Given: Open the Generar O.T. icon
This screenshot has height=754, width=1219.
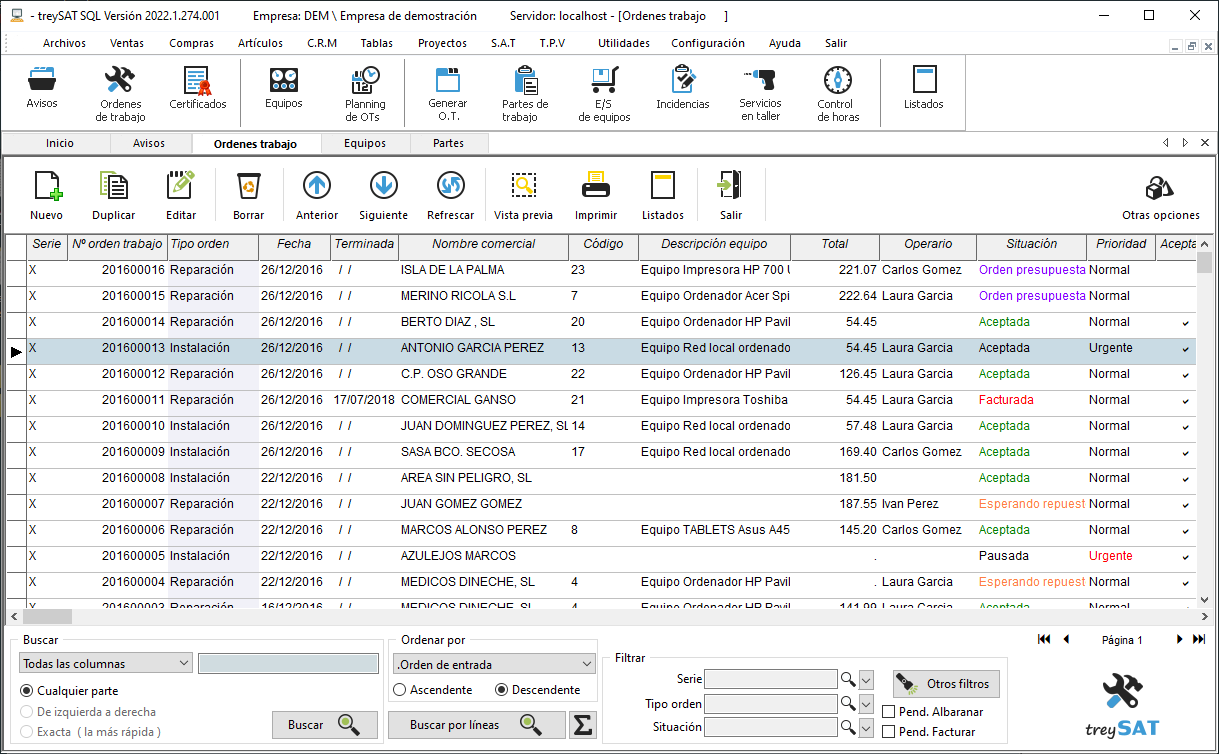Looking at the screenshot, I should coord(447,94).
